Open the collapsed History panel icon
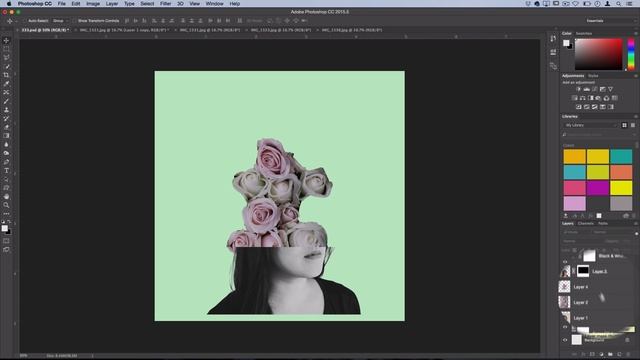Image resolution: width=640 pixels, height=360 pixels. [553, 39]
